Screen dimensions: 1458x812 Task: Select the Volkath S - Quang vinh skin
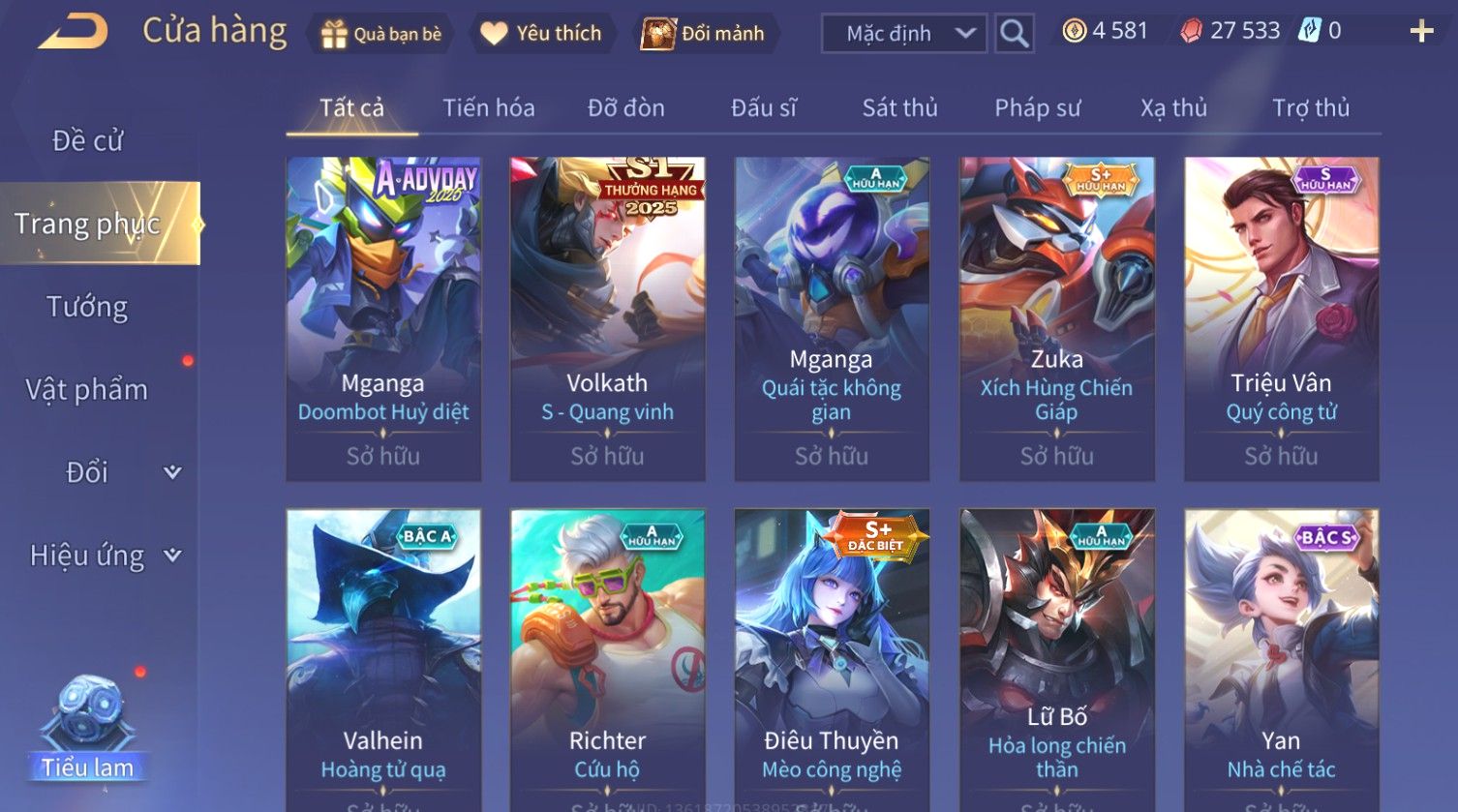coord(608,319)
